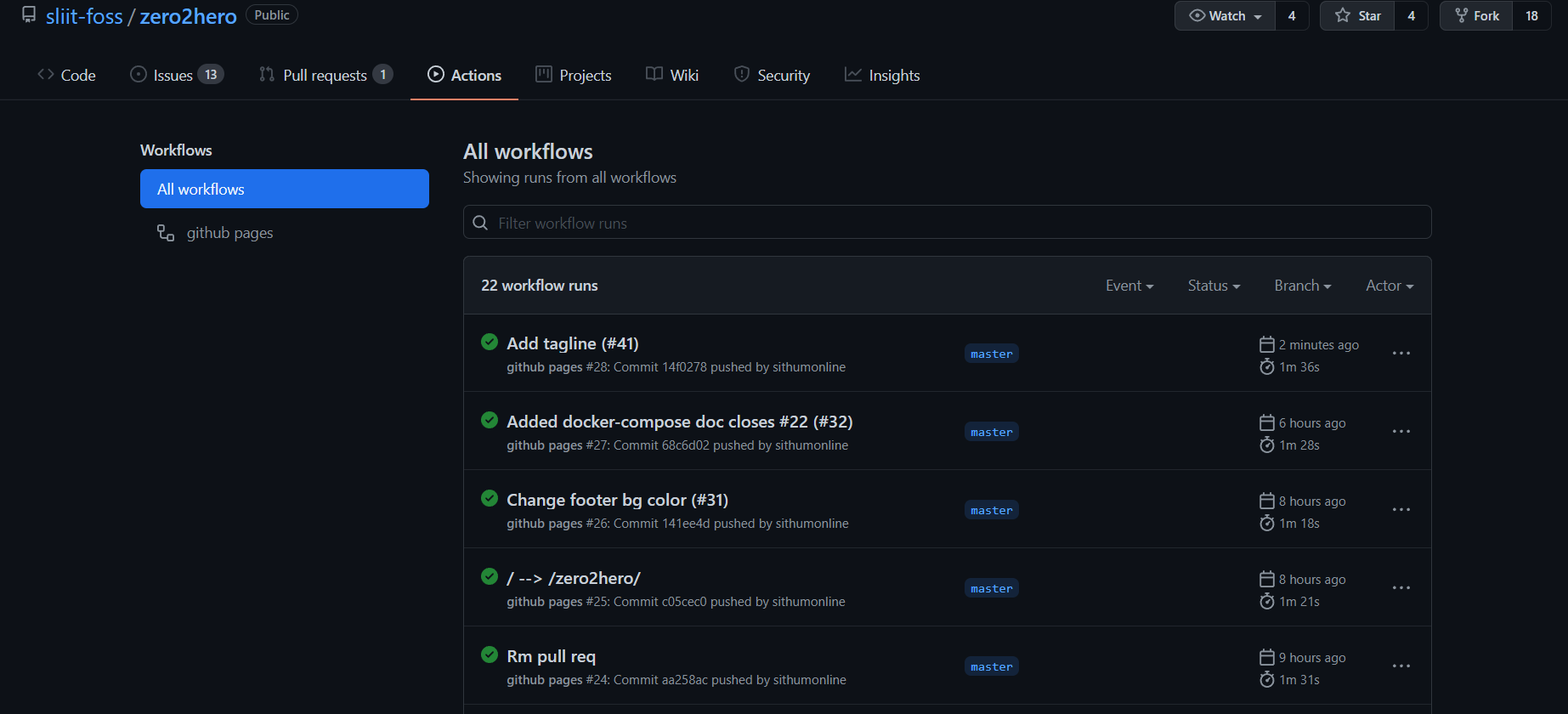Image resolution: width=1568 pixels, height=714 pixels.
Task: Fork the repository
Action: (x=1476, y=16)
